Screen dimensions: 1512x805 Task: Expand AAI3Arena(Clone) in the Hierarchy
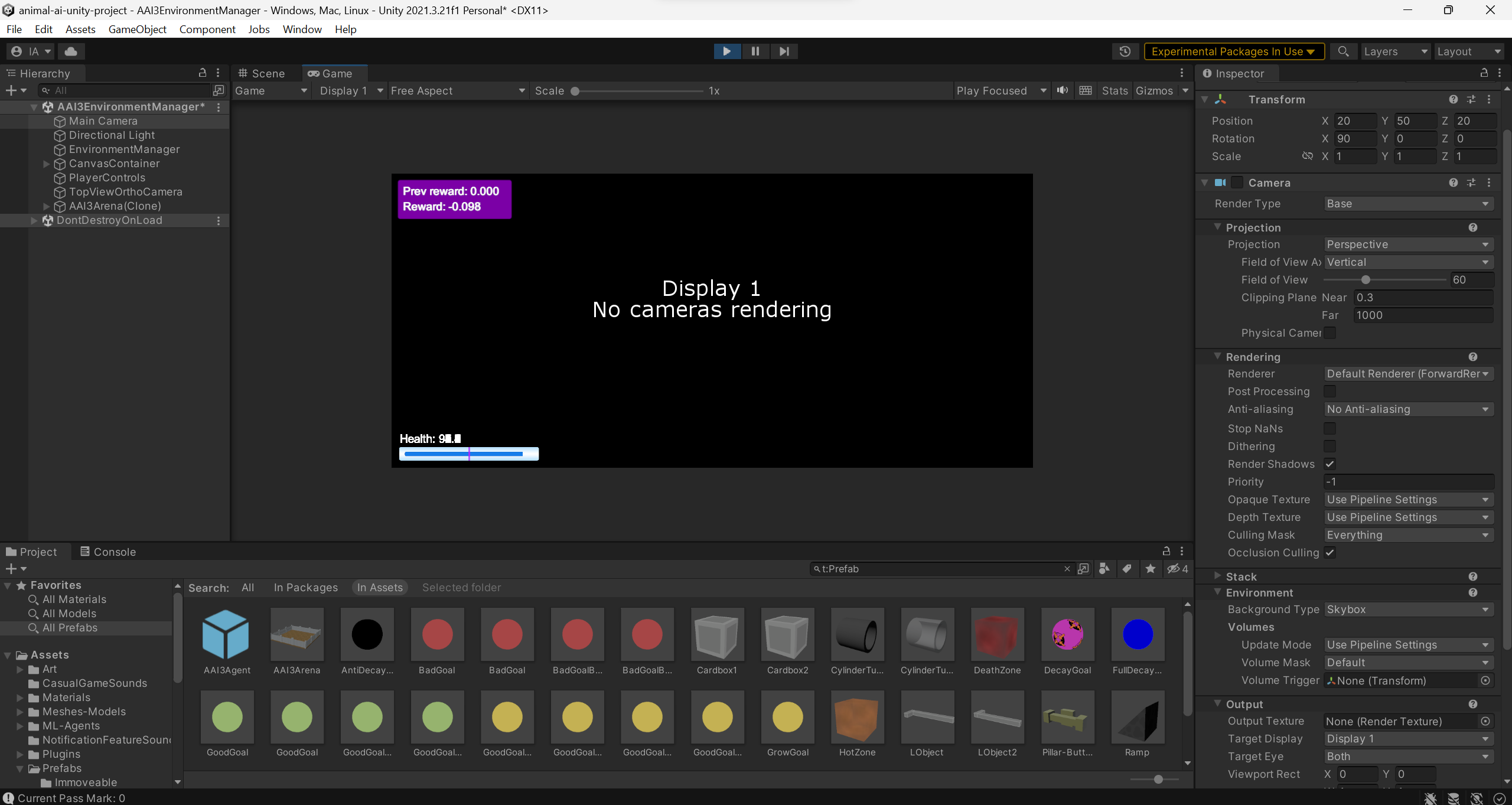point(46,206)
